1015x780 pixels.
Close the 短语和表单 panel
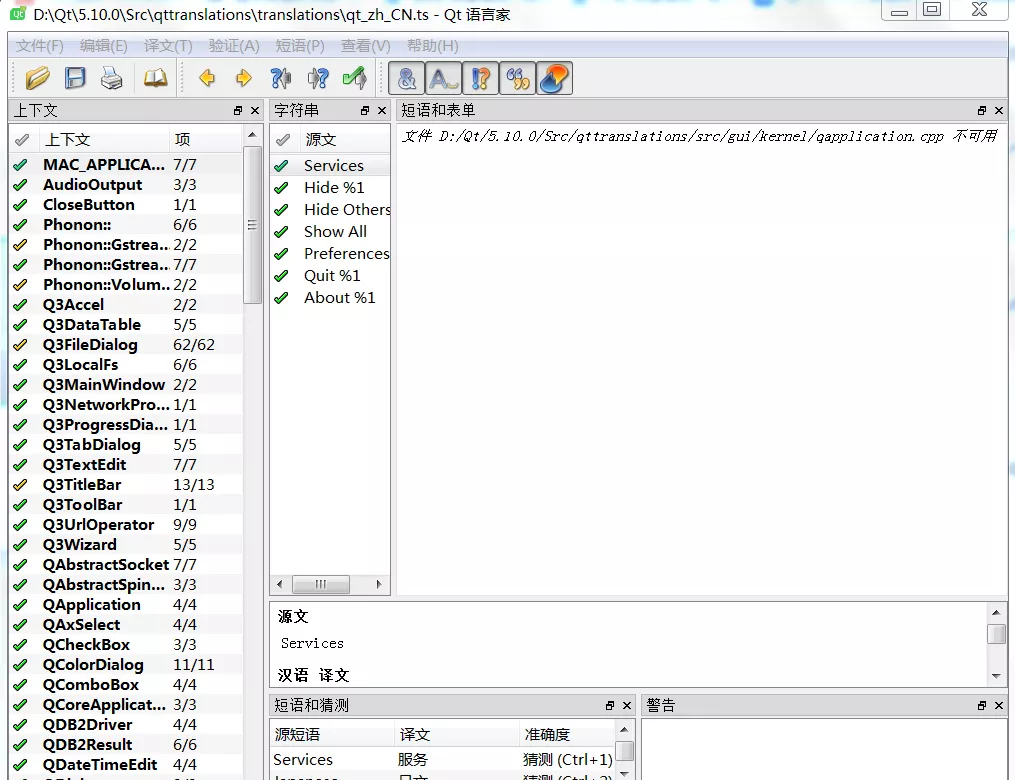(999, 111)
